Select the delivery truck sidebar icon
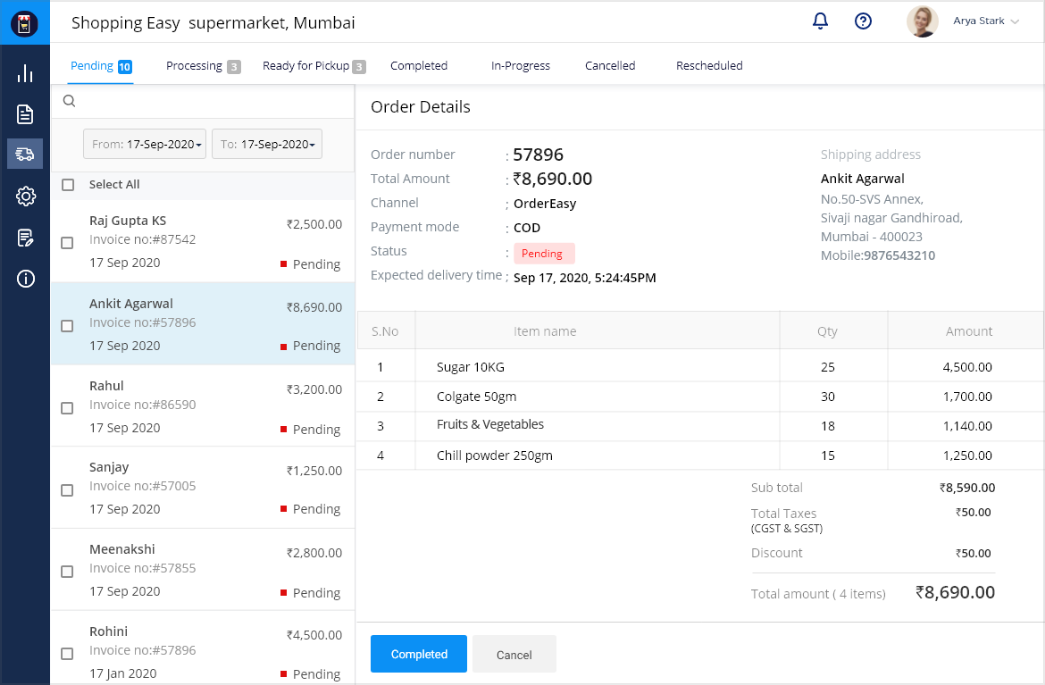1045x685 pixels. pyautogui.click(x=25, y=154)
